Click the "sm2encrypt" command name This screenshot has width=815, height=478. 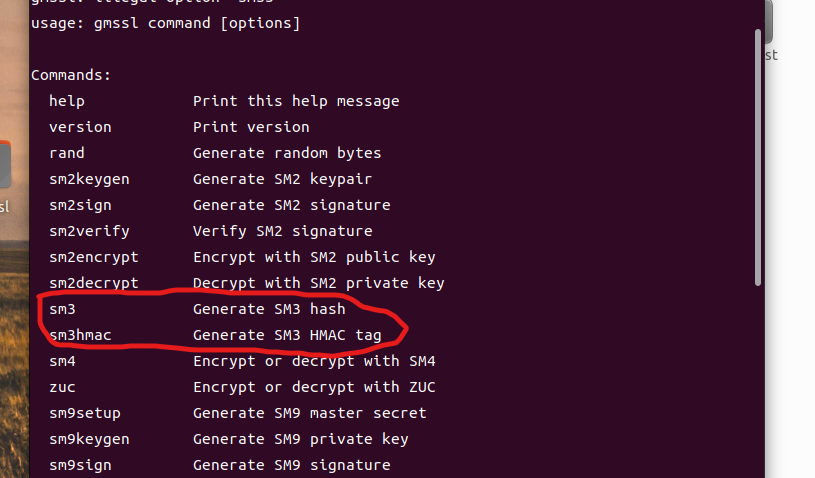tap(93, 257)
